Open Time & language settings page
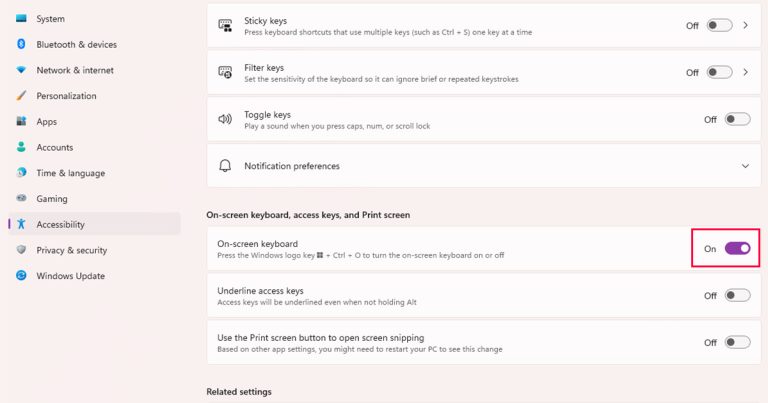 (x=70, y=173)
